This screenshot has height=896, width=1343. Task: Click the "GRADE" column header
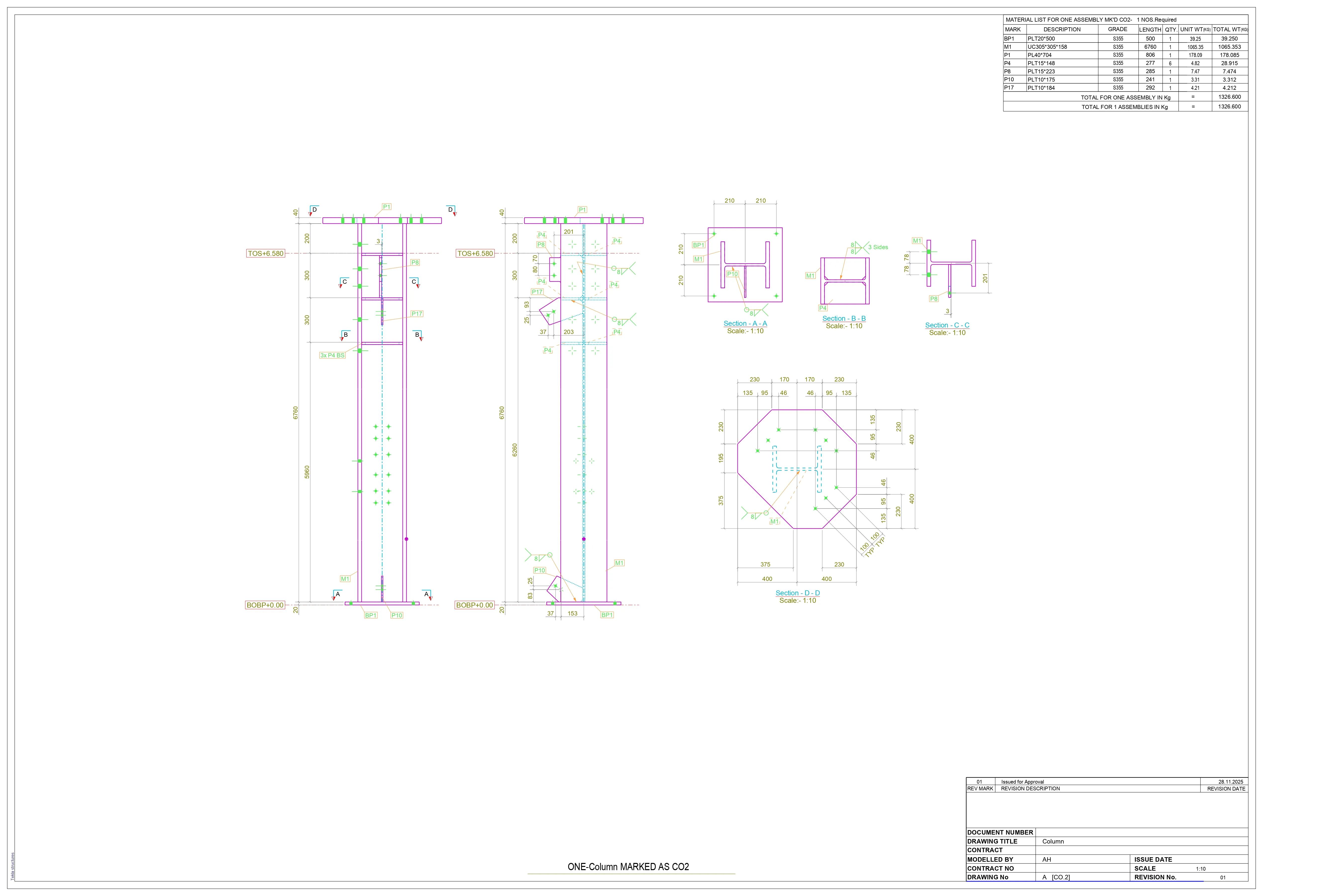(x=1118, y=29)
